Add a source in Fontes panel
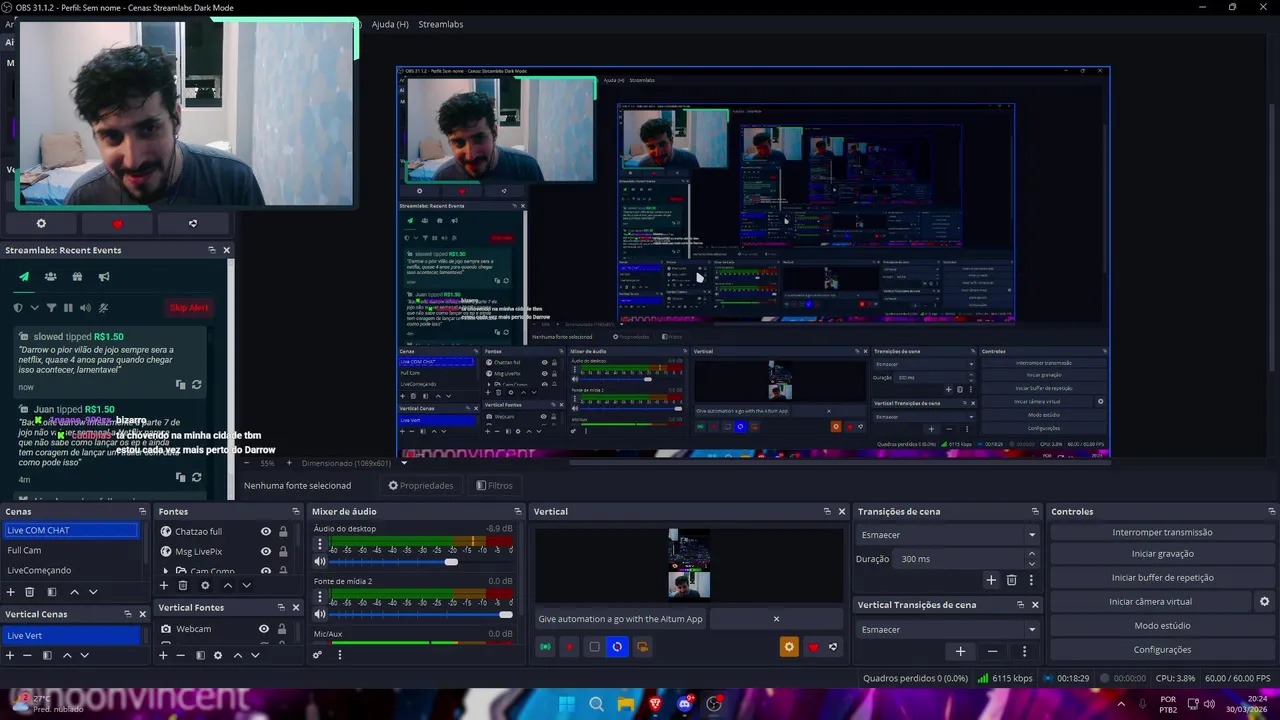Image resolution: width=1280 pixels, height=720 pixels. (x=164, y=585)
